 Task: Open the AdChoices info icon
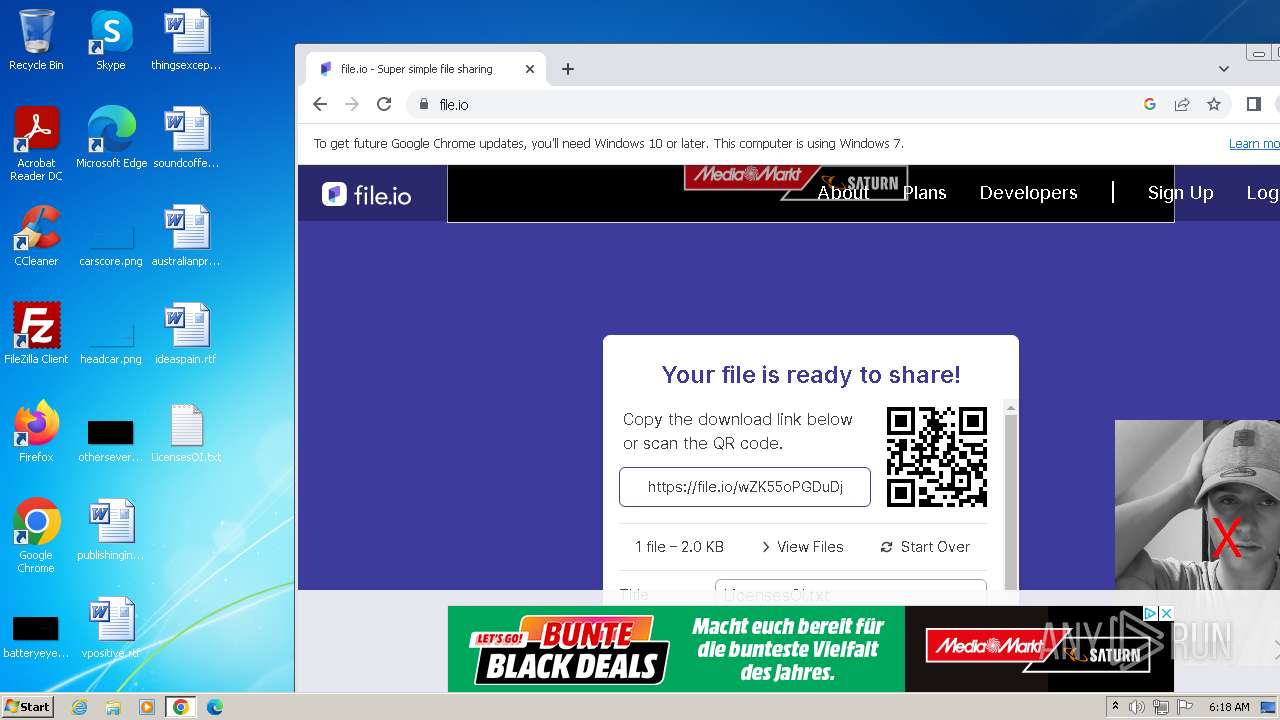pyautogui.click(x=1151, y=613)
